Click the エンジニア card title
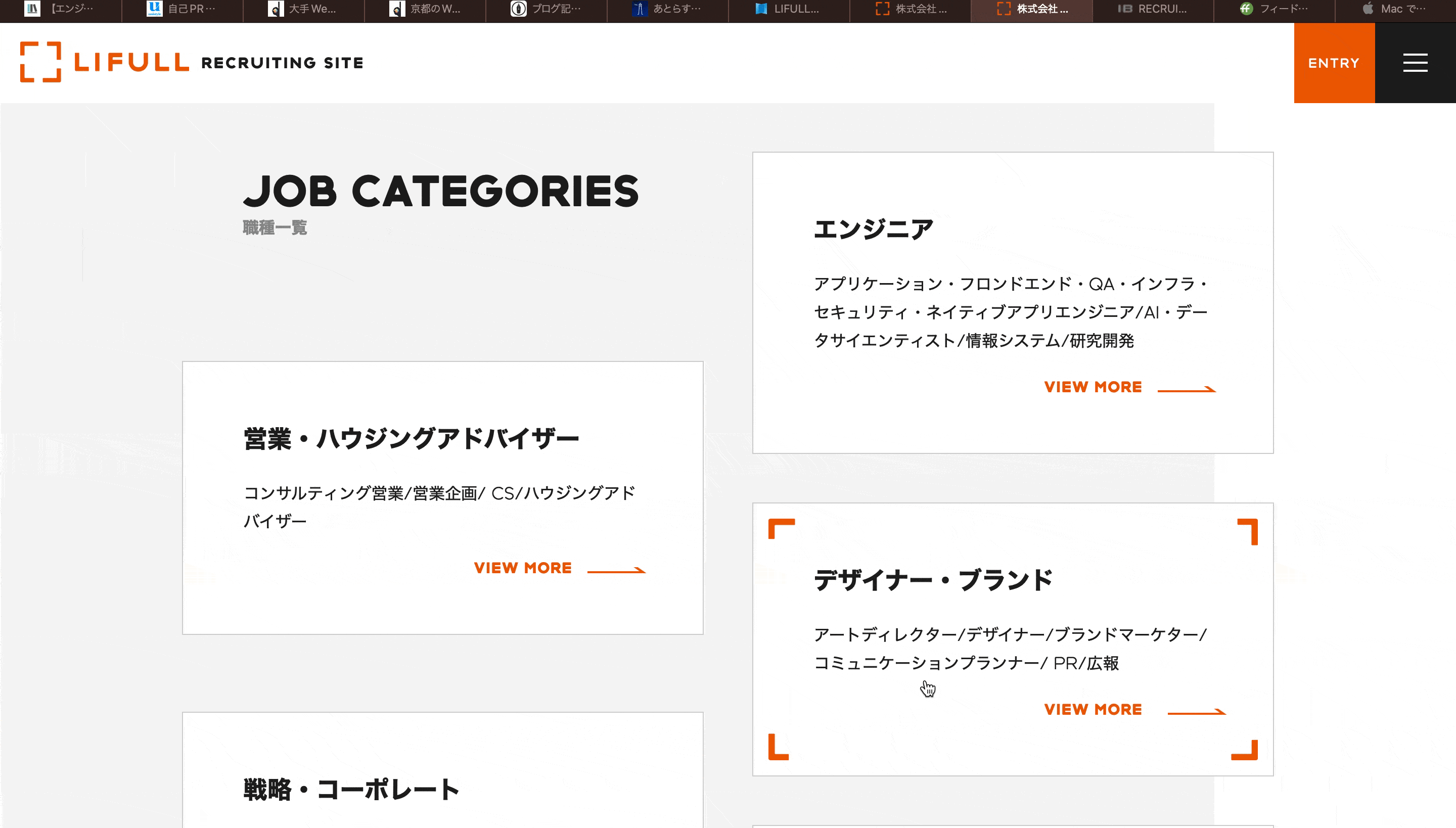This screenshot has height=828, width=1456. click(x=873, y=229)
